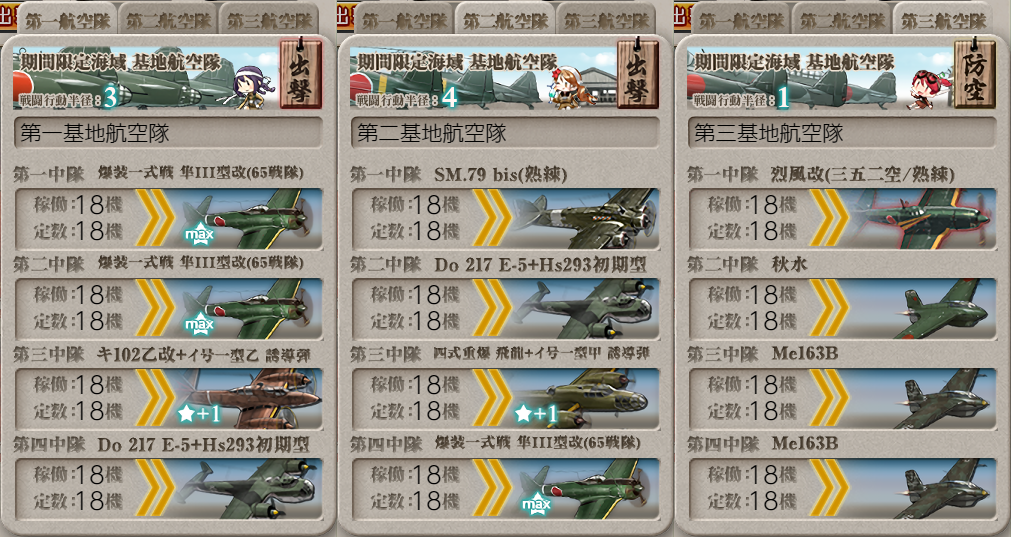The height and width of the screenshot is (537, 1011).
Task: Toggle the 出撃 wooden tag on second air base
Action: click(x=638, y=74)
